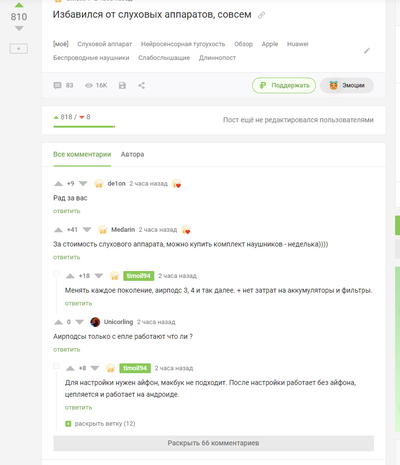
Task: Collapse the second timoil94 reply branch
Action: 56,366
